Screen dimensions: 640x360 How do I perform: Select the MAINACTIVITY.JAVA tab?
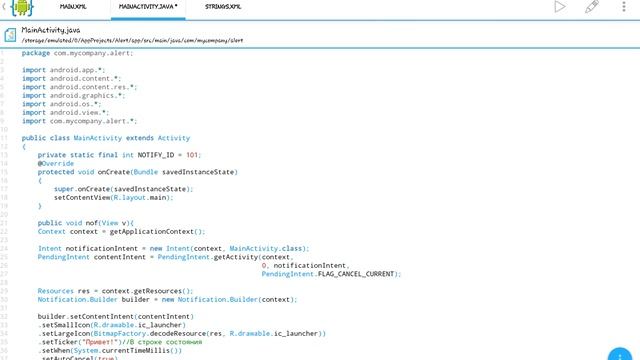point(148,7)
